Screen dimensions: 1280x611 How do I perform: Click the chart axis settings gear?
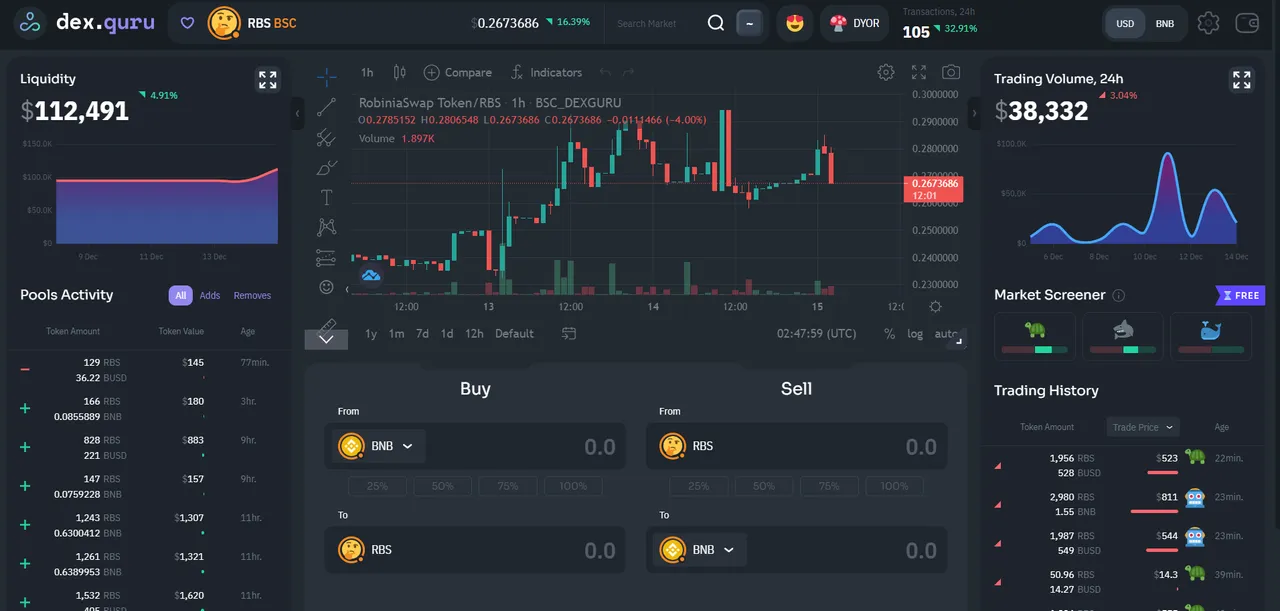tap(935, 307)
